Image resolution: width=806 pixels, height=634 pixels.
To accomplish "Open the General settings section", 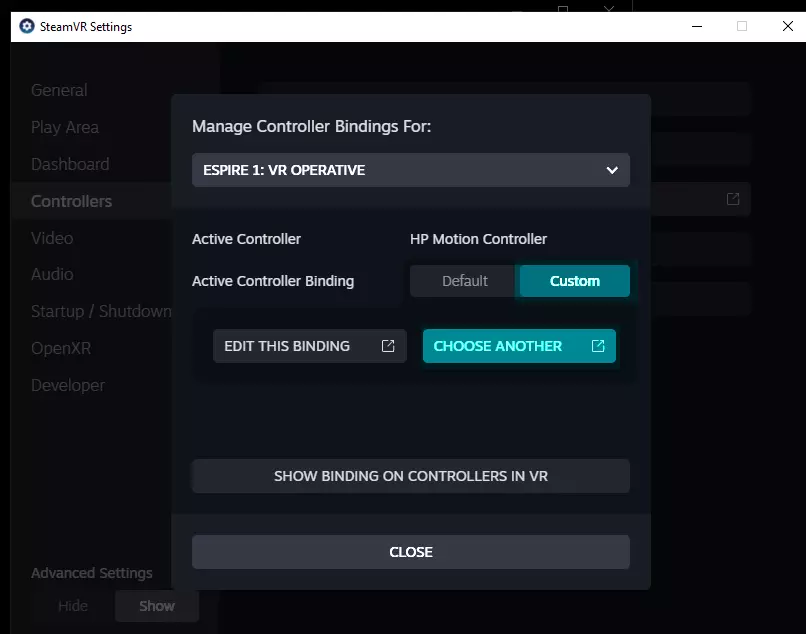I will [59, 90].
